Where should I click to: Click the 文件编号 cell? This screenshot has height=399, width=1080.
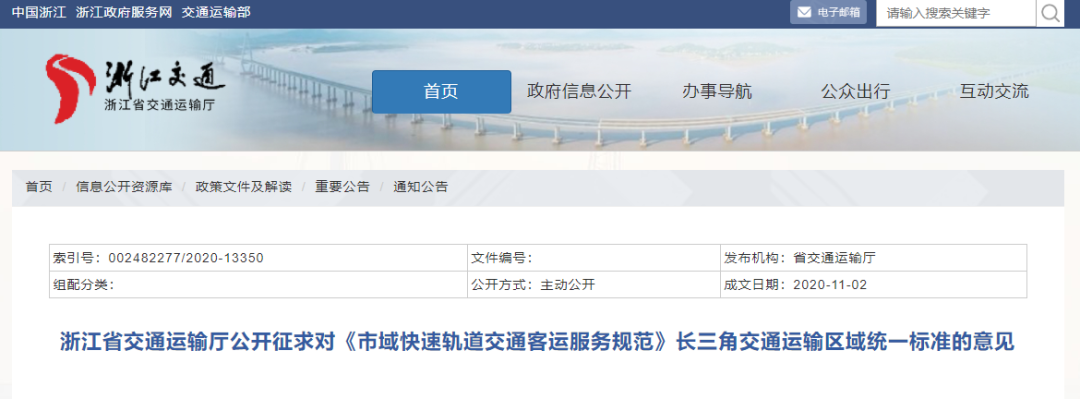click(593, 258)
